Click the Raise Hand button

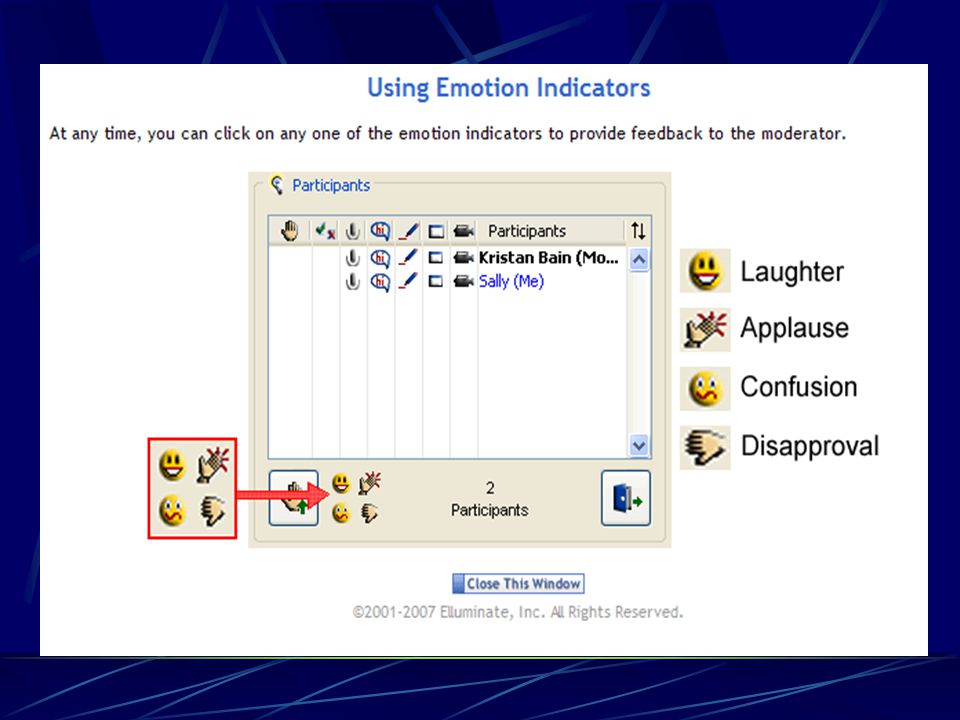tap(294, 498)
